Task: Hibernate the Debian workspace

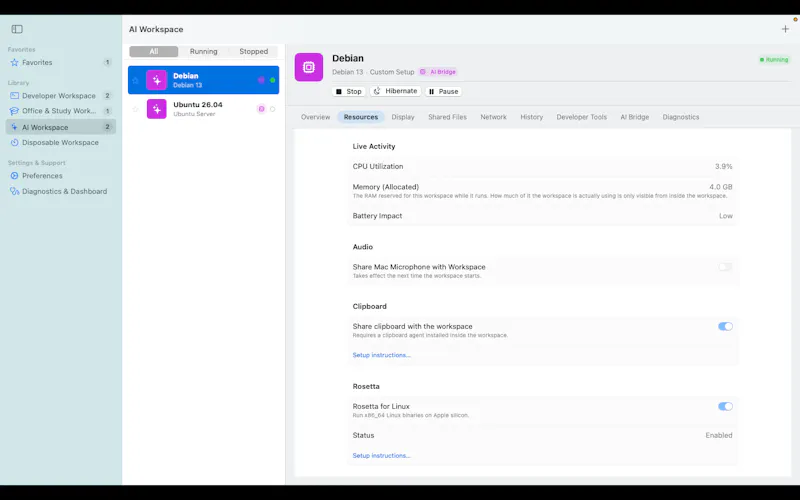Action: [395, 91]
